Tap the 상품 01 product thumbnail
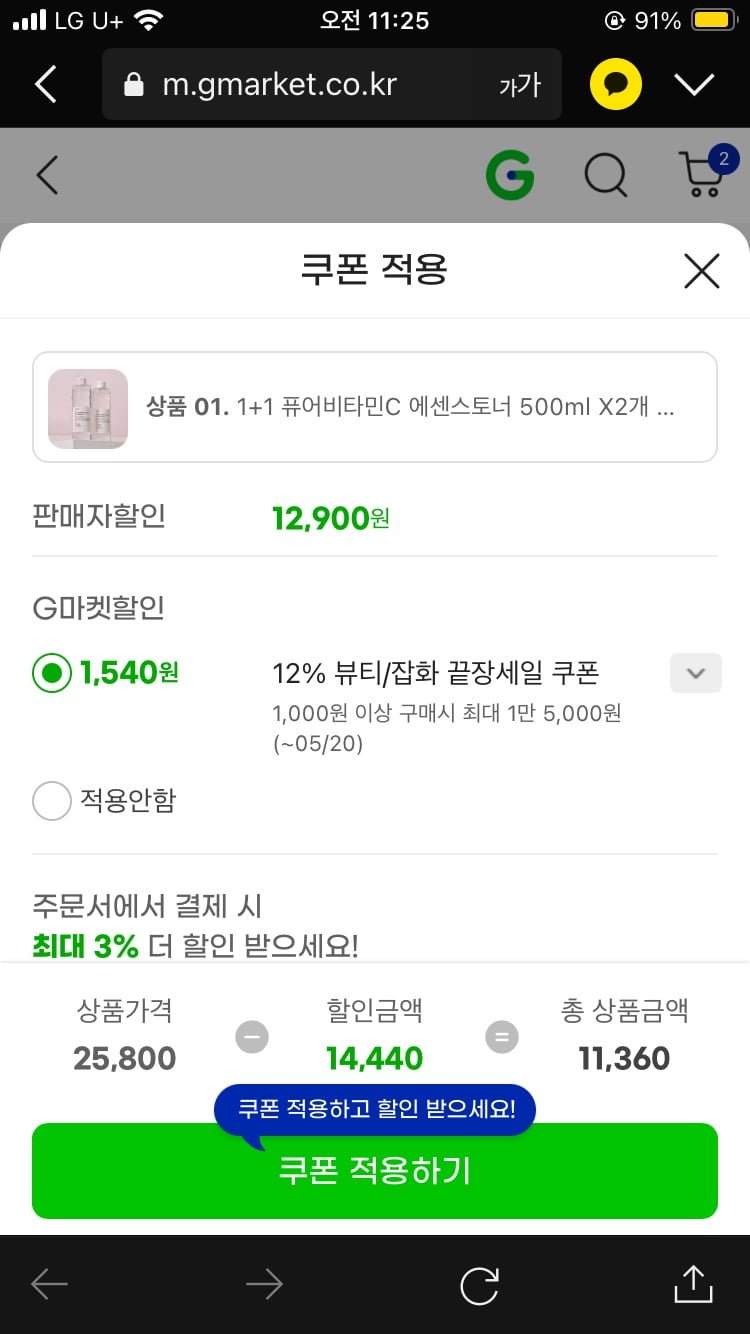Viewport: 750px width, 1334px height. [x=88, y=408]
